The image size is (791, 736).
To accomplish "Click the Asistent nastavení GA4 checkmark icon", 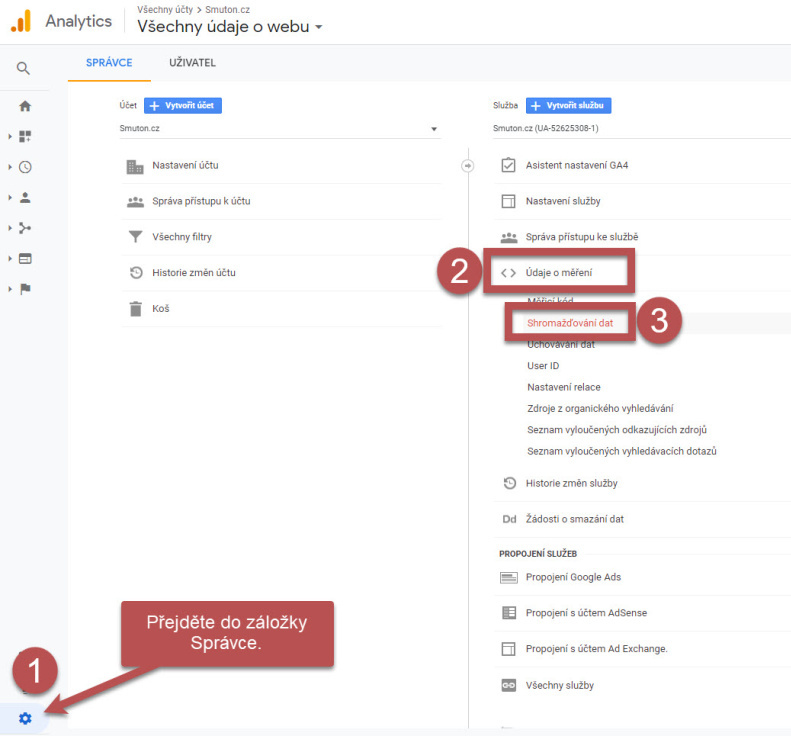I will [508, 165].
